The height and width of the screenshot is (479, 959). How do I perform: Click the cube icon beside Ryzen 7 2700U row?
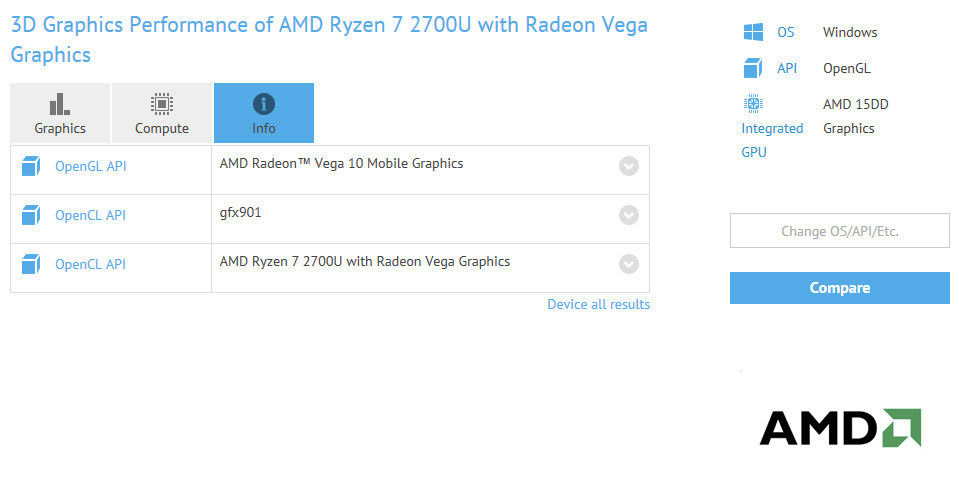[x=30, y=265]
